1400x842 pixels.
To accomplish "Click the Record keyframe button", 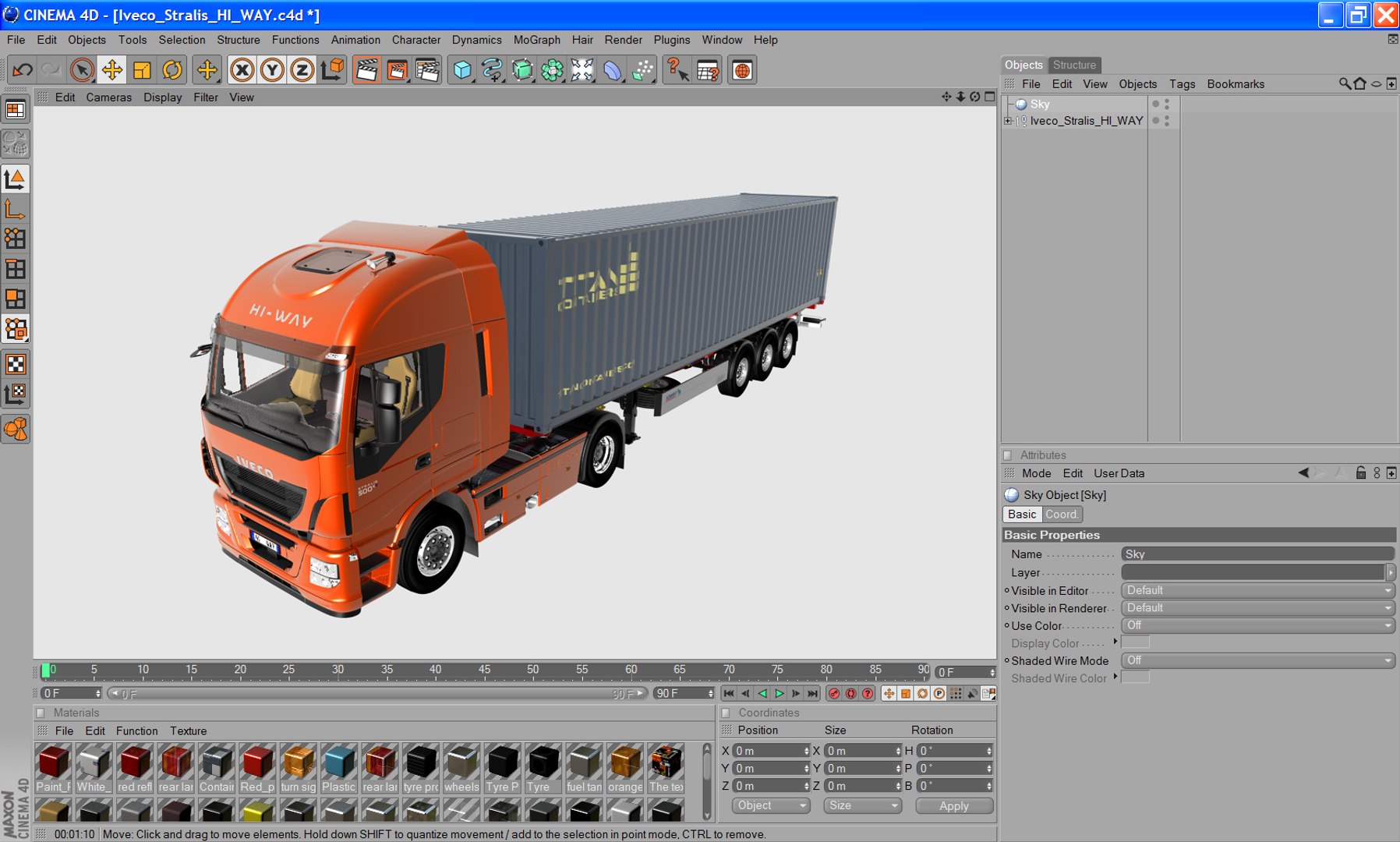I will (834, 693).
